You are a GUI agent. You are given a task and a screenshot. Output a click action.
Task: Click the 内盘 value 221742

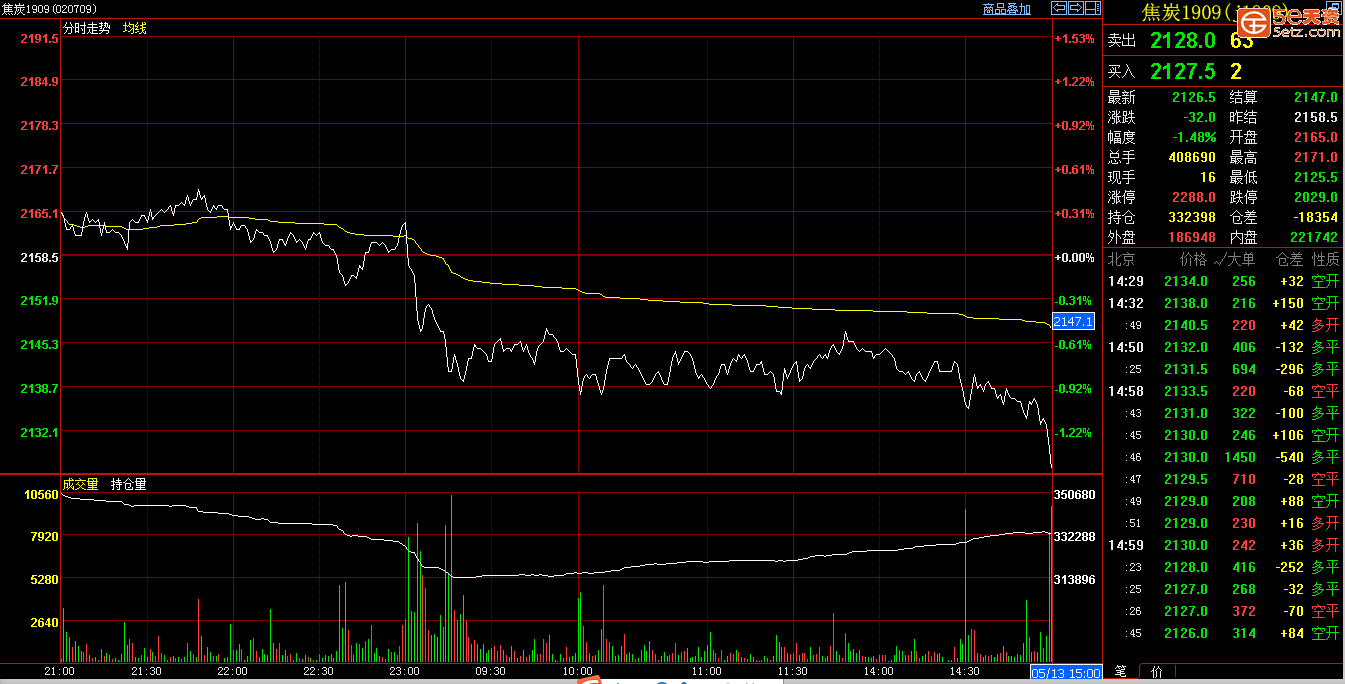tap(1313, 237)
